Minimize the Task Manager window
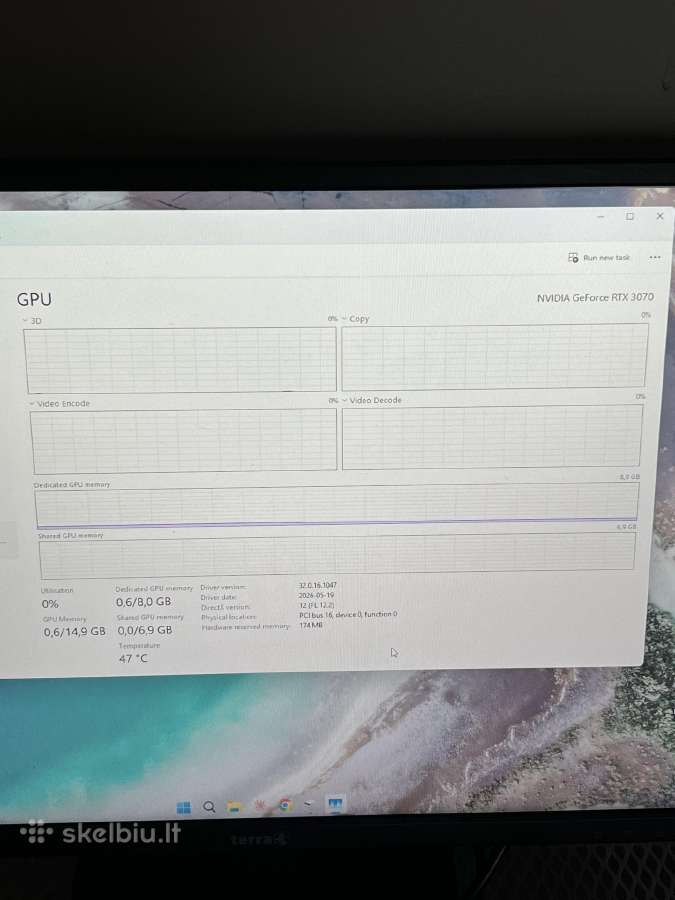Screen dimensions: 675x900 point(601,216)
